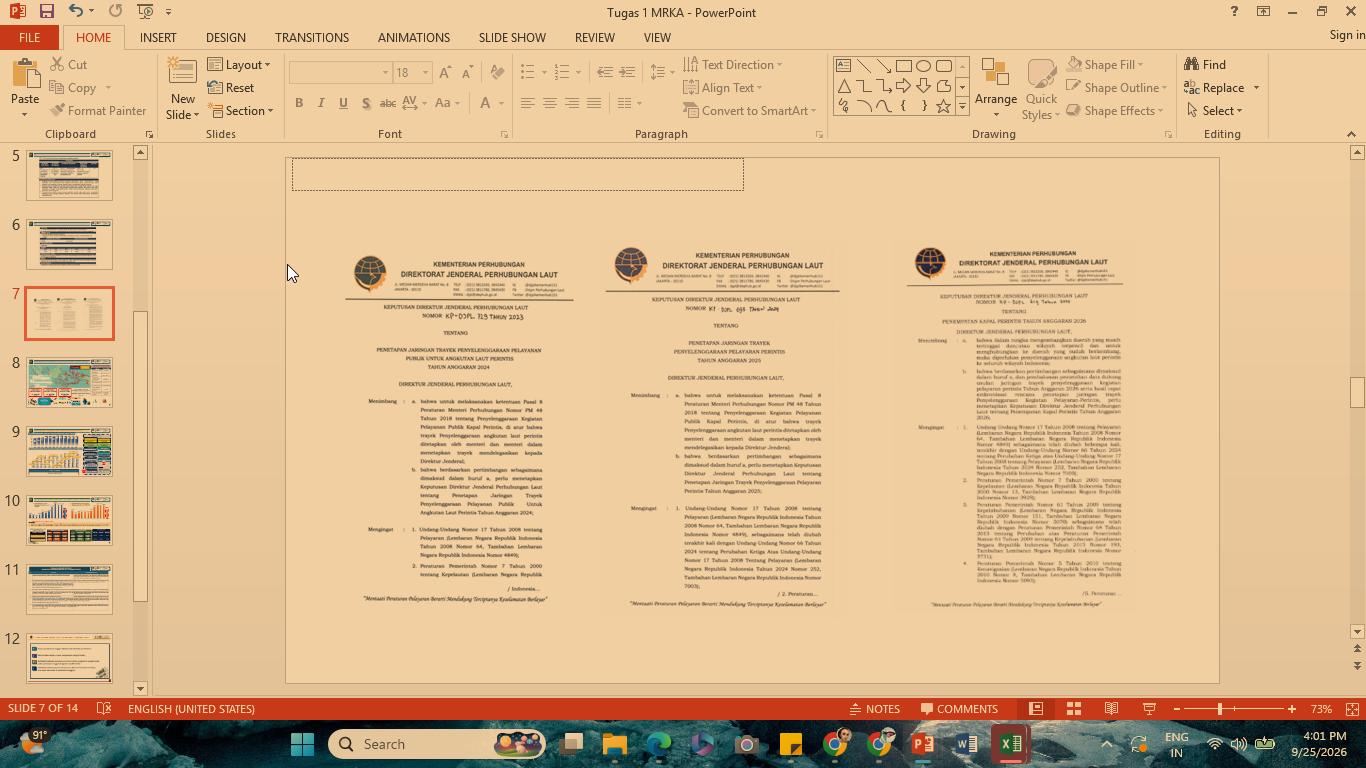Toggle Italic formatting

[321, 103]
